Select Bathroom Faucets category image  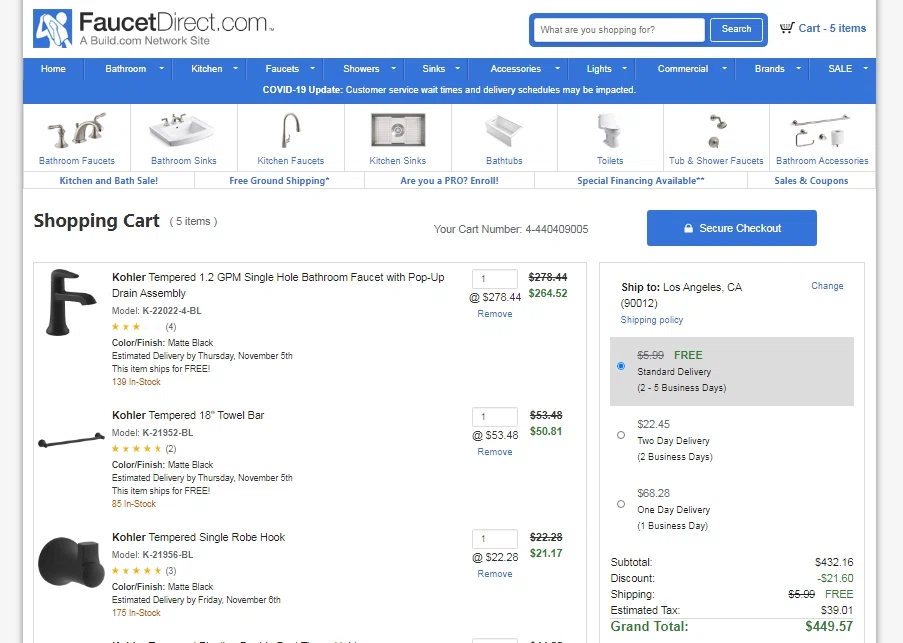point(77,130)
